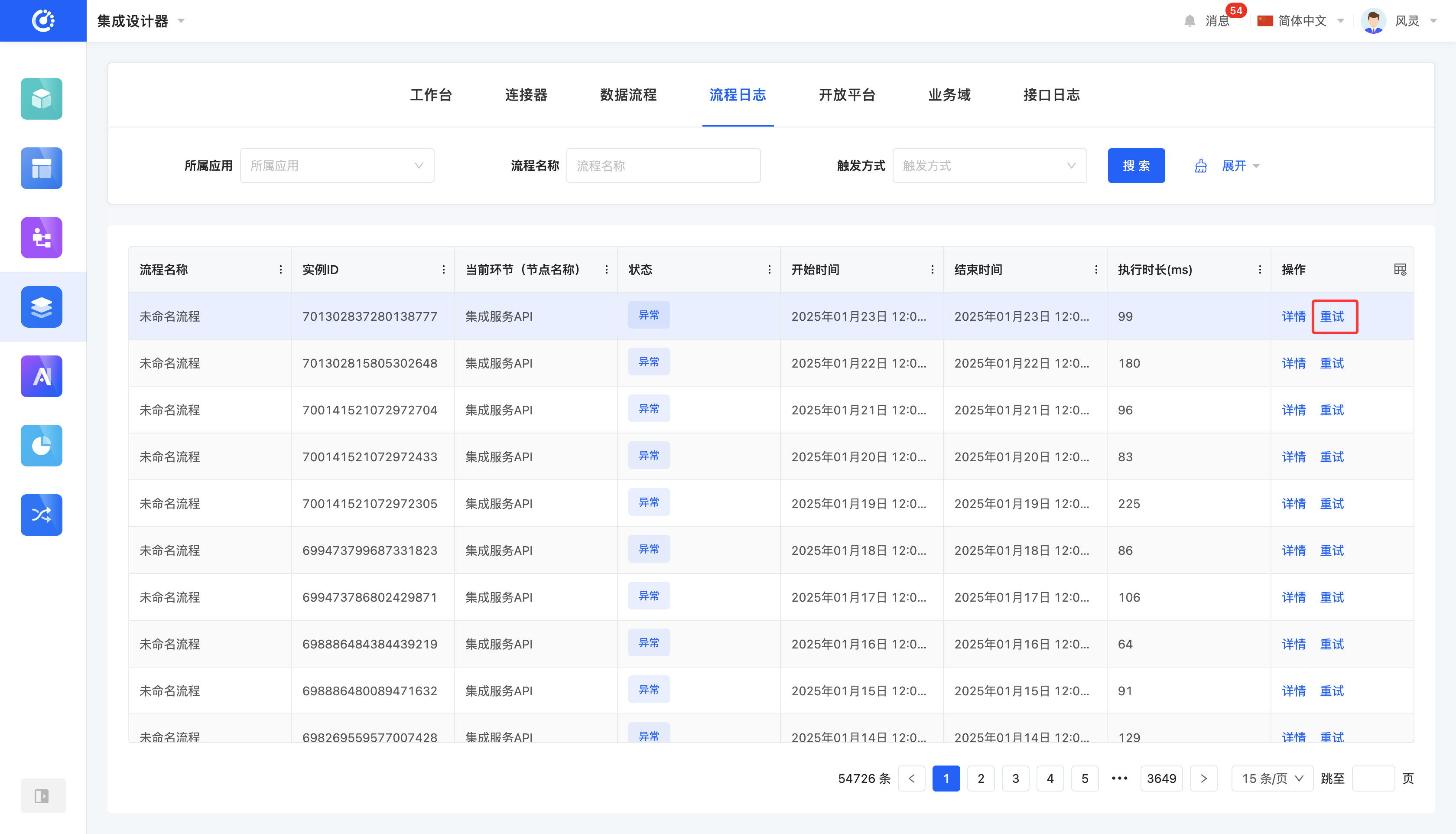Switch to the 接口日志 tab
The height and width of the screenshot is (834, 1456).
1051,95
